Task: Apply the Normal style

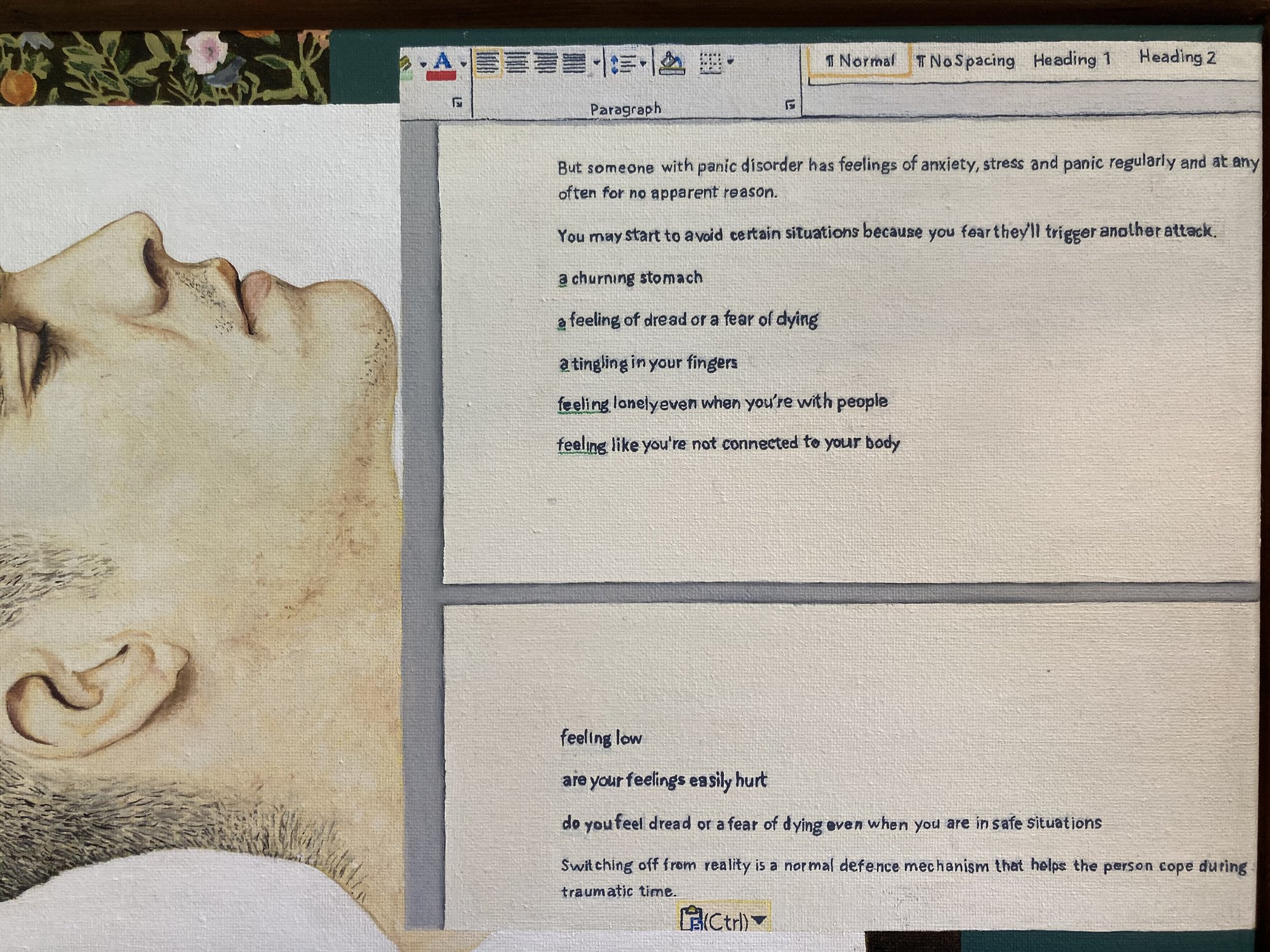Action: [x=859, y=62]
